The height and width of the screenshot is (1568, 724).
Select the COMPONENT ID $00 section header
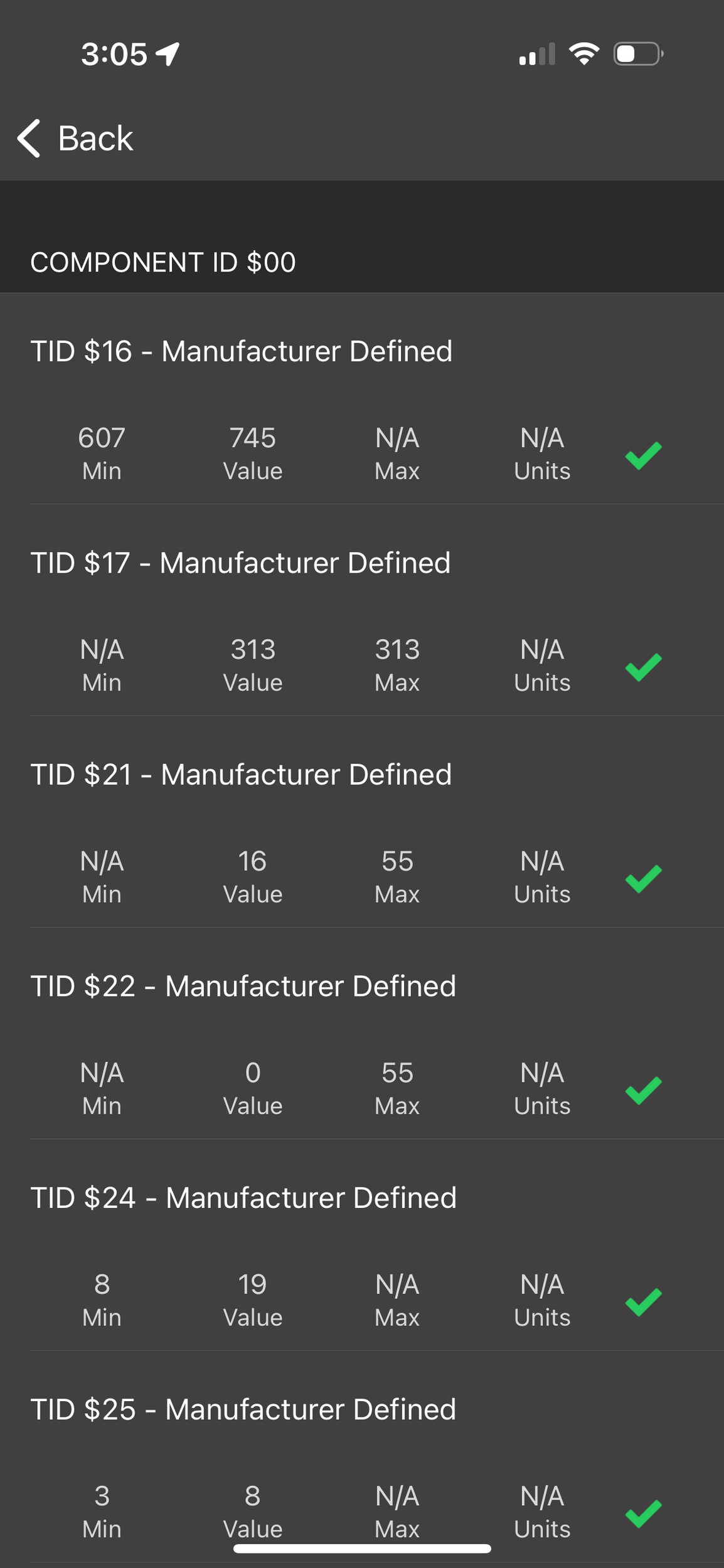pyautogui.click(x=163, y=262)
